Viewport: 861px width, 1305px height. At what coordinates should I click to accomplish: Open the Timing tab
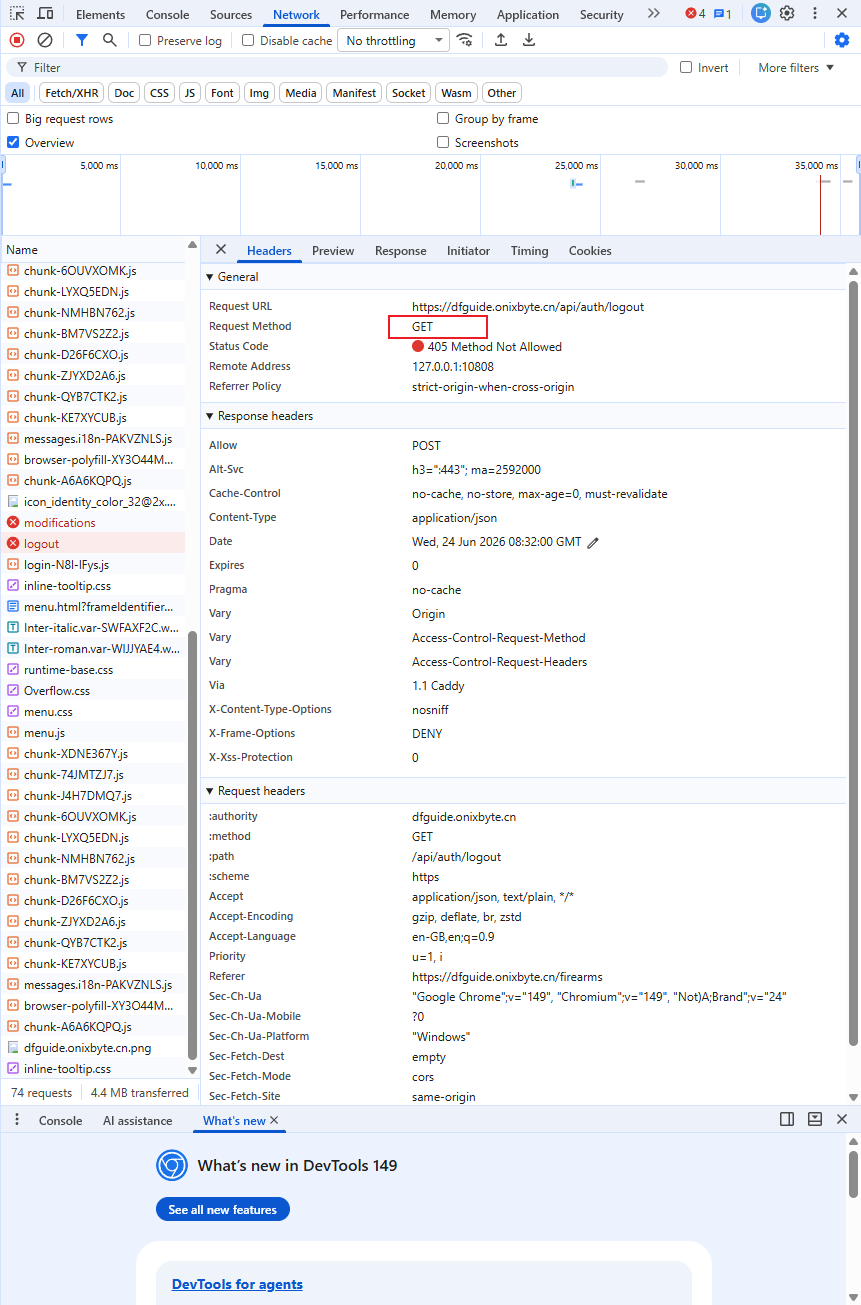tap(529, 251)
